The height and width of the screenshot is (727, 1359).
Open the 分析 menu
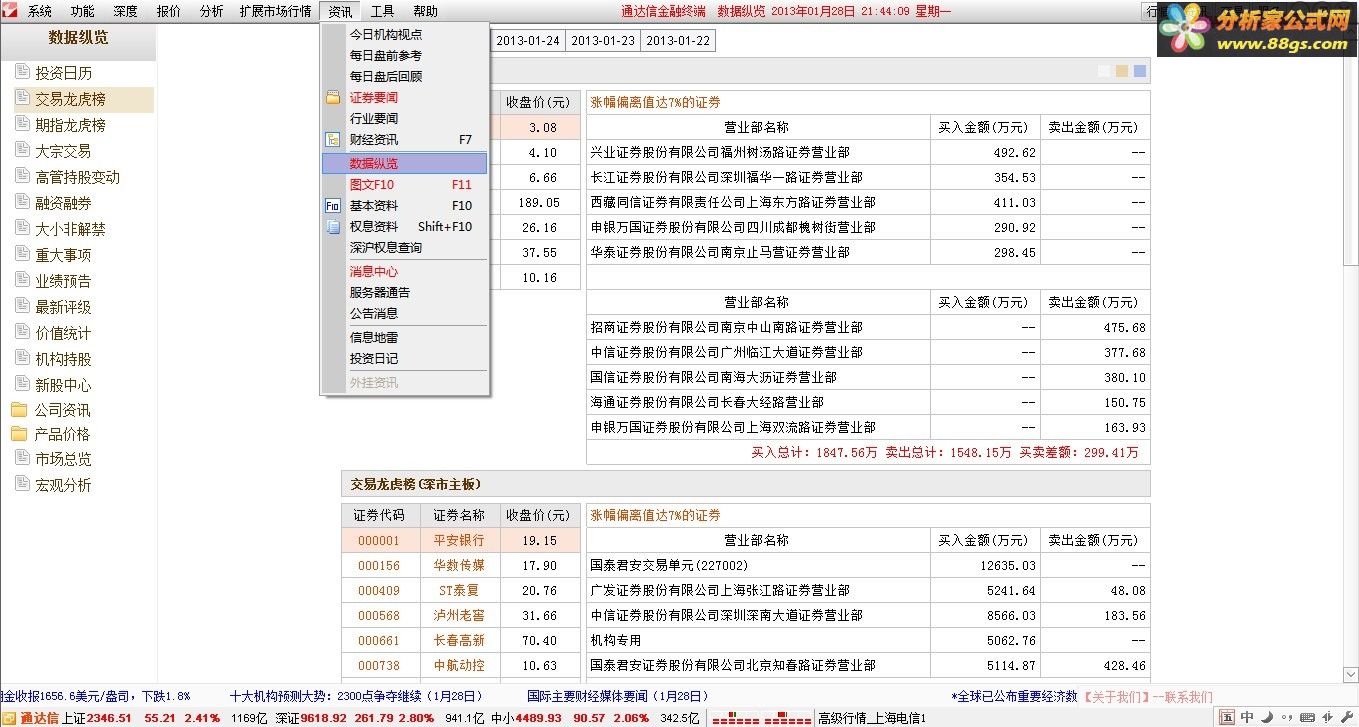point(212,12)
